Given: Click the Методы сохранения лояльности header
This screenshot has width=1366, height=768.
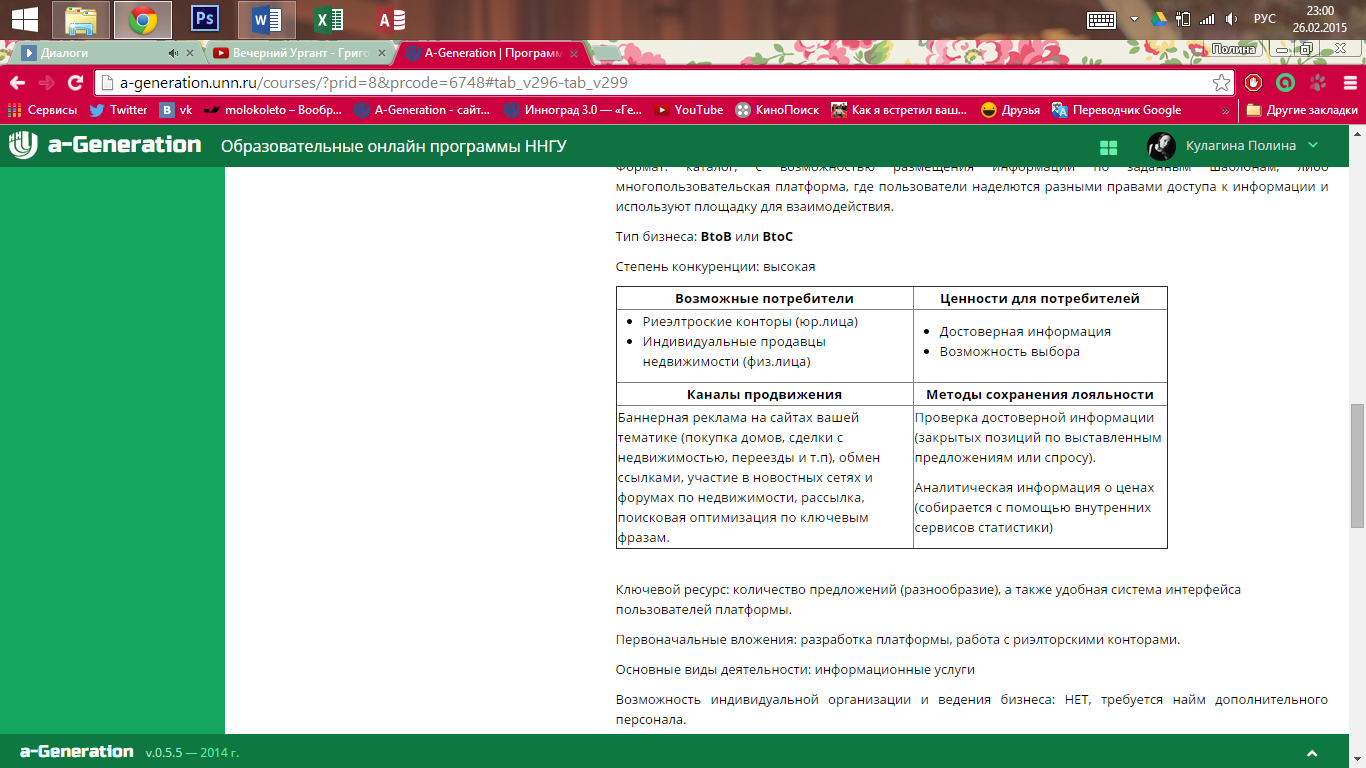Looking at the screenshot, I should pos(1040,395).
